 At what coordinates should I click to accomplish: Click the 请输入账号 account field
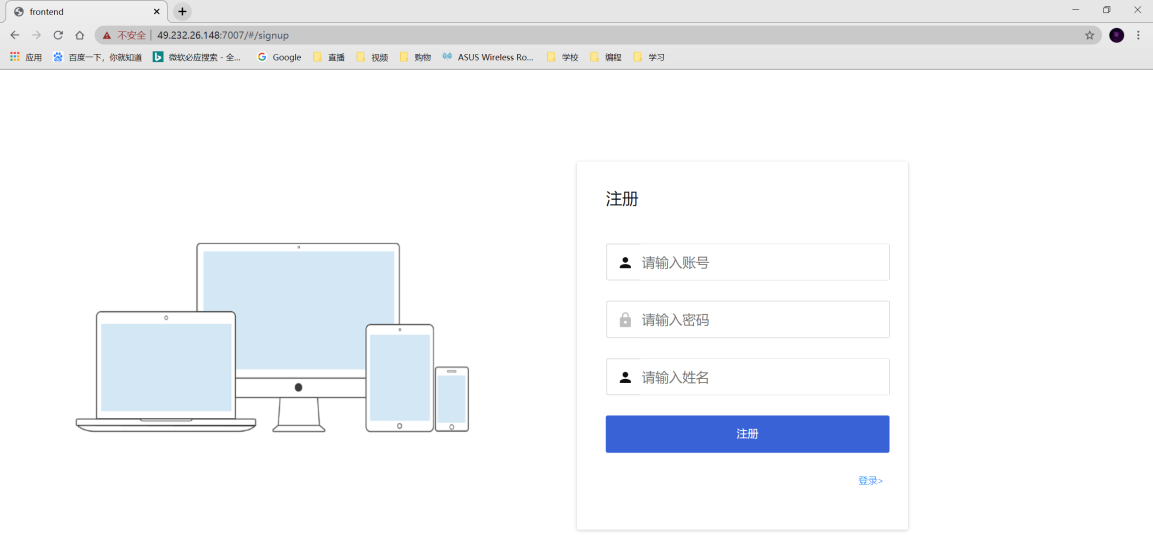tap(748, 262)
